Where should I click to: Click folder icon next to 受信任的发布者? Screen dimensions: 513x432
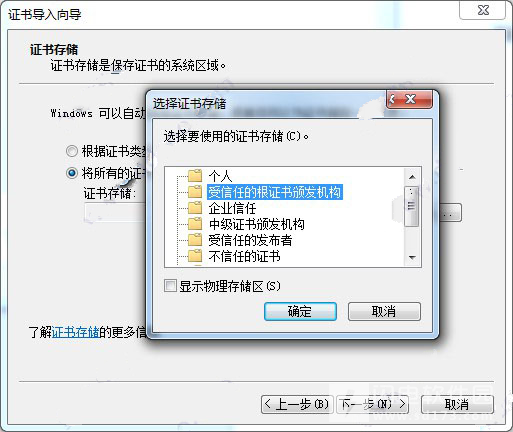tap(195, 240)
